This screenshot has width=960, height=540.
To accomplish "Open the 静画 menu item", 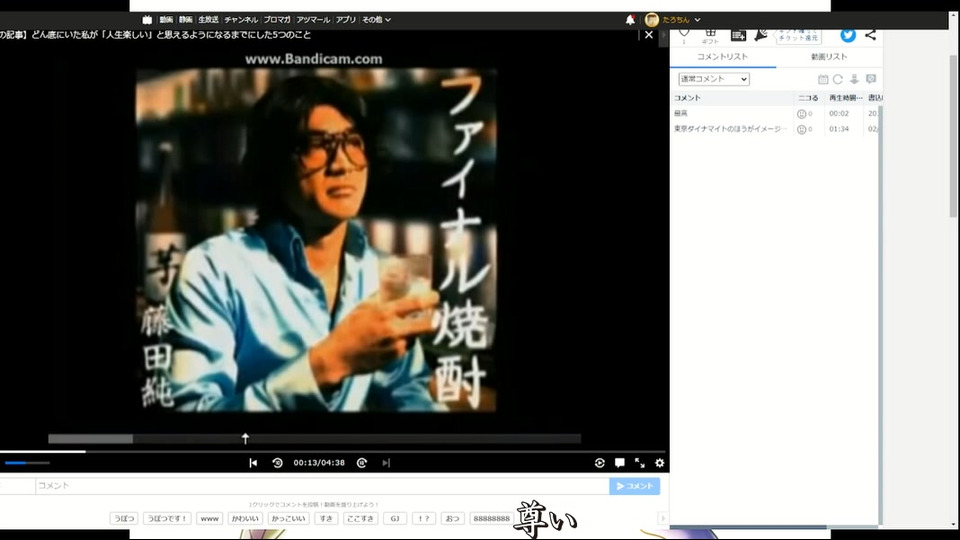I will point(186,20).
